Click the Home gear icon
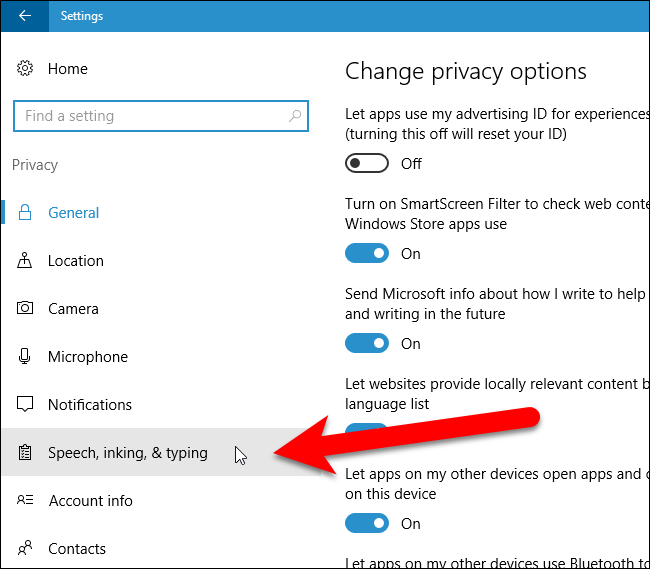650x569 pixels. 25,69
